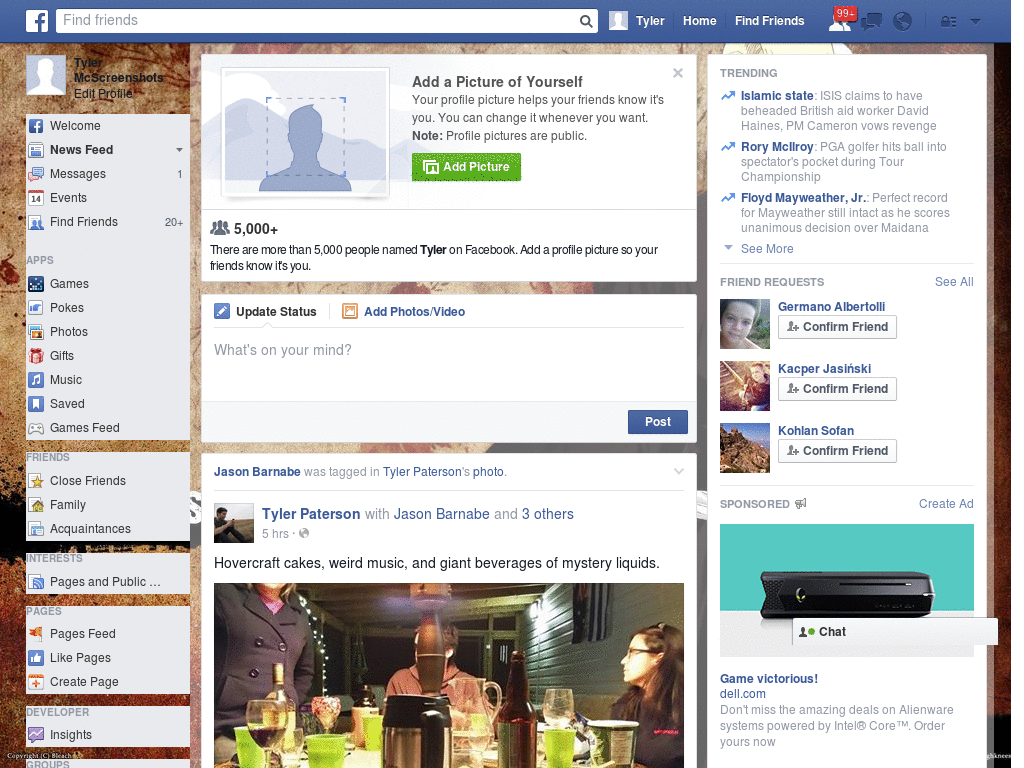Confirm Kacper Jasiński as friend
The width and height of the screenshot is (1024, 768).
tap(837, 389)
